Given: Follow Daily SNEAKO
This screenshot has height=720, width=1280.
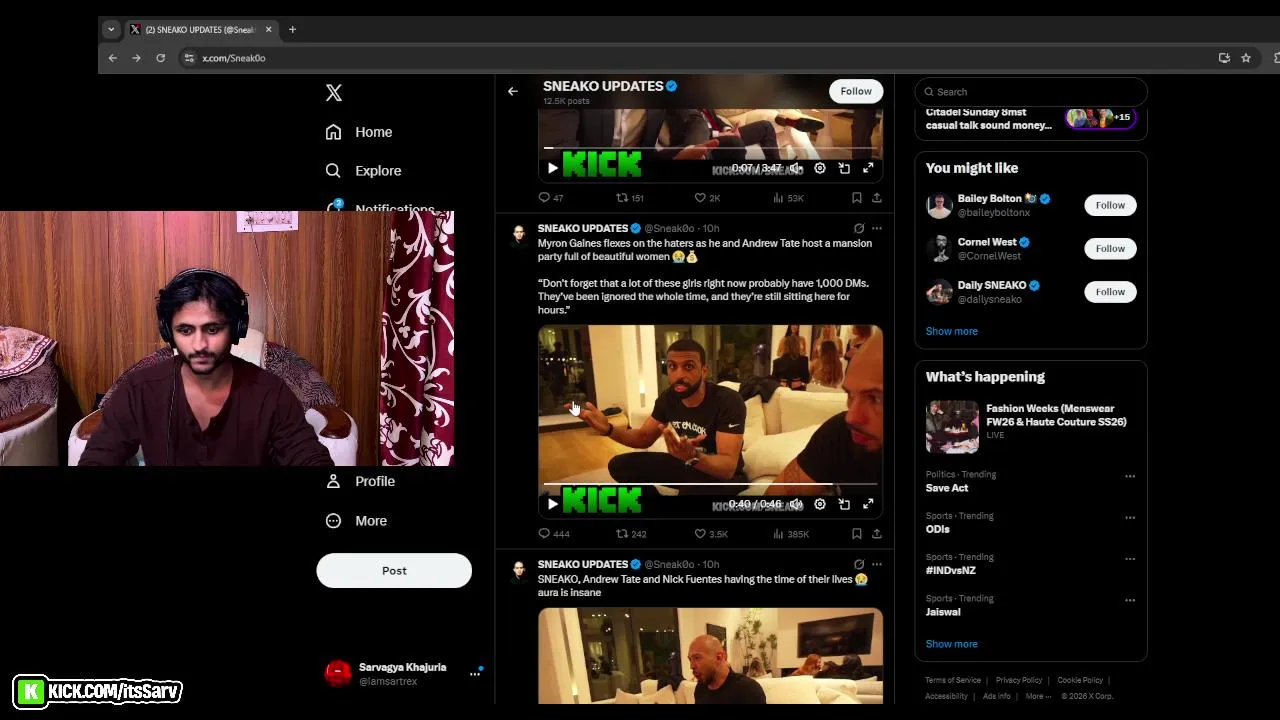Looking at the screenshot, I should [x=1110, y=292].
